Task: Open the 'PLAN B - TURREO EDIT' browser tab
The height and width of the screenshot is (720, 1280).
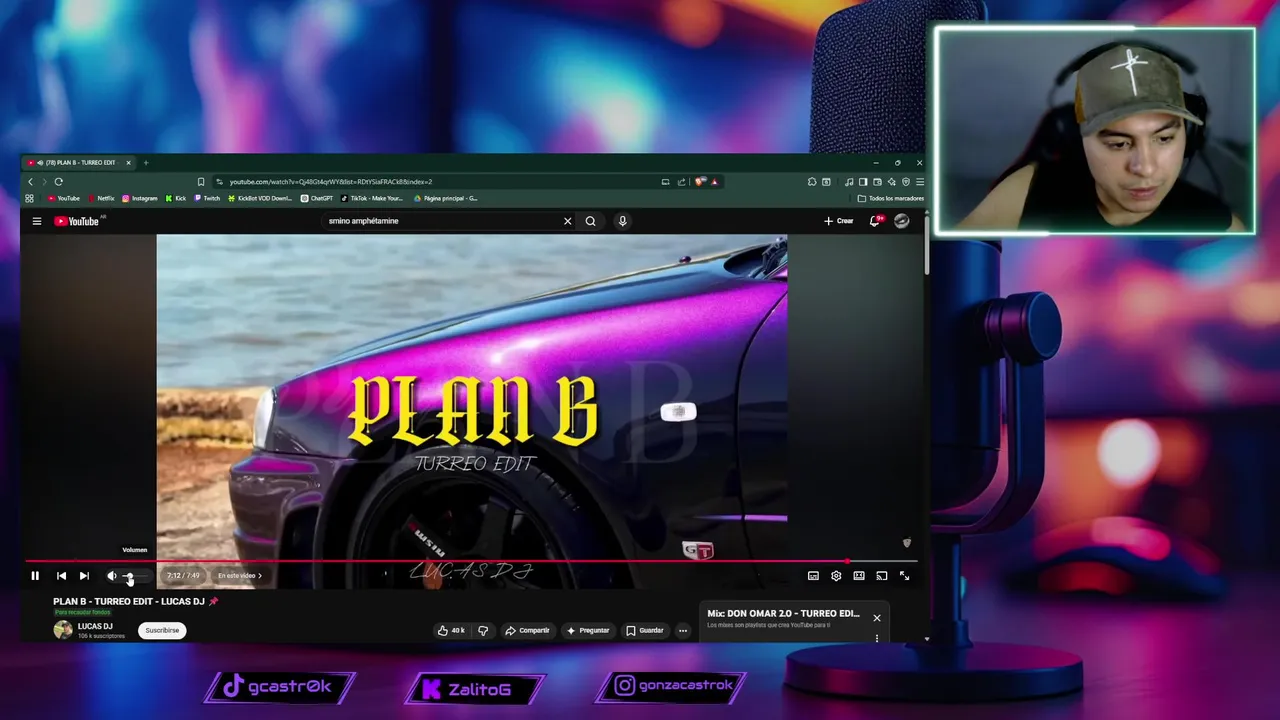Action: point(80,163)
